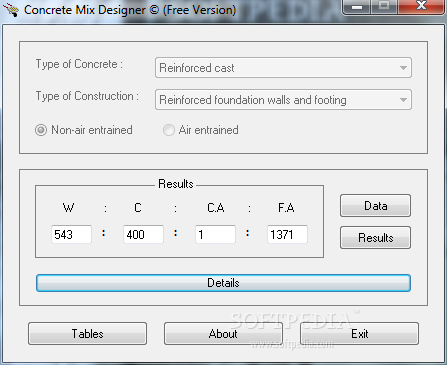
Task: Click the W value field showing 543
Action: (x=71, y=234)
